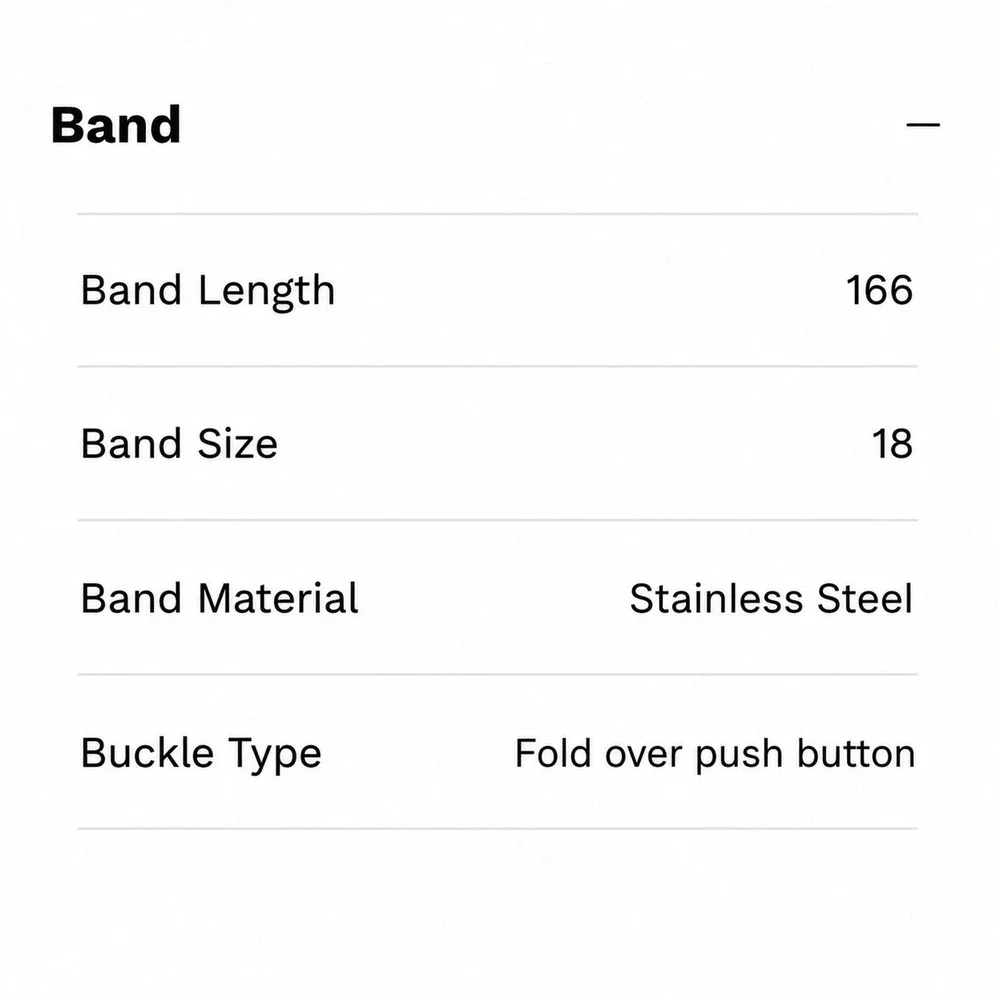Click the Fold over push button value
Image resolution: width=1000 pixels, height=1000 pixels.
point(715,754)
